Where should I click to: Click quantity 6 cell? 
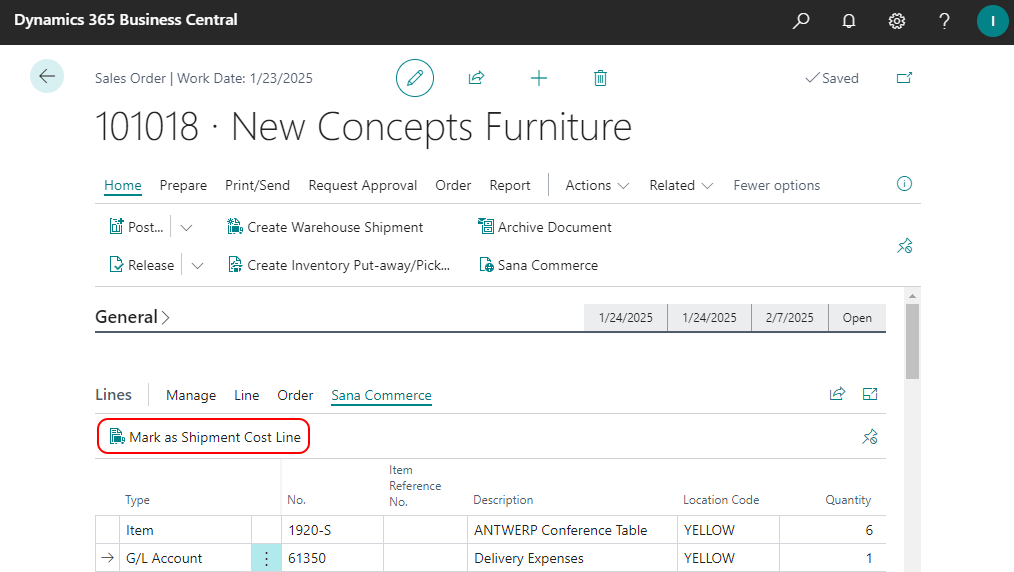[x=832, y=530]
